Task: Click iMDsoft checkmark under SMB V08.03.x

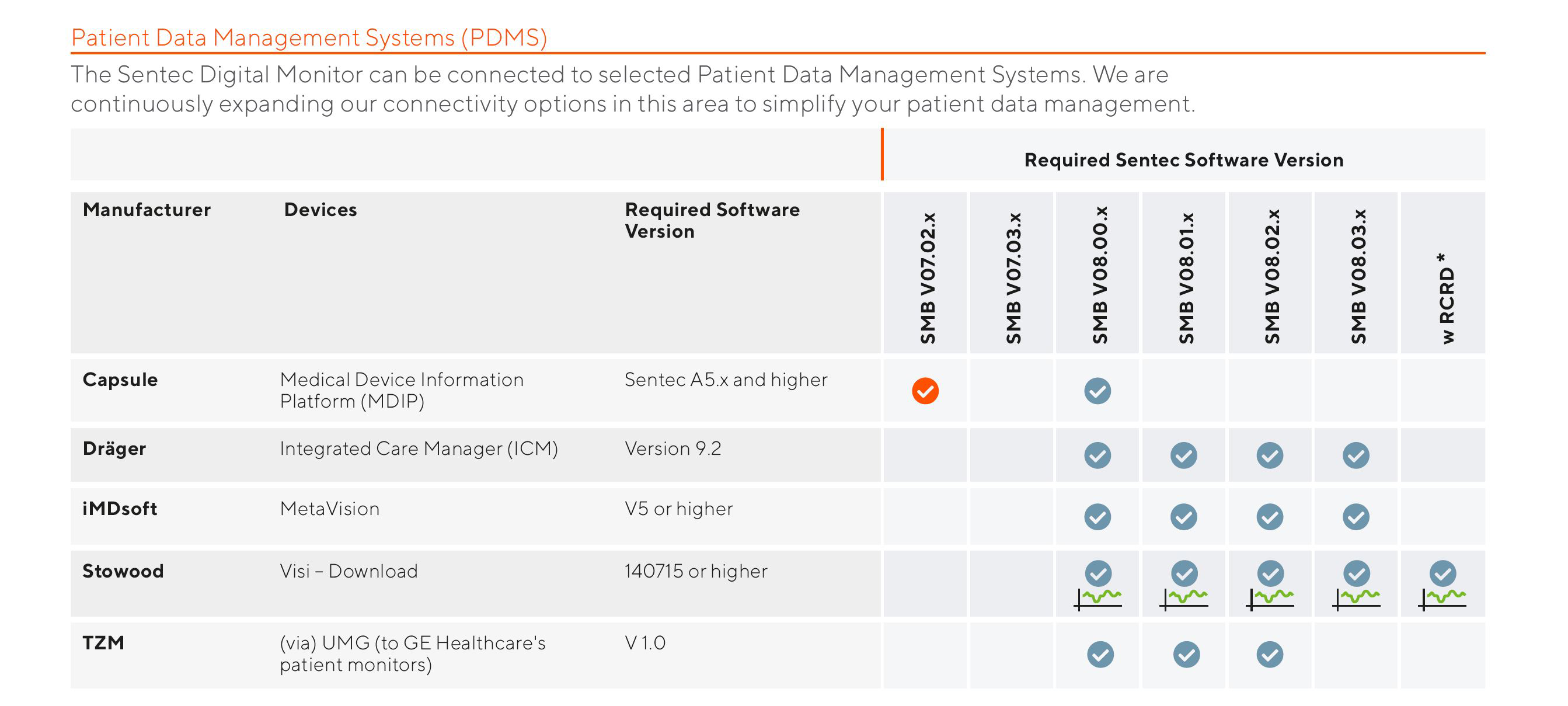Action: tap(1356, 517)
